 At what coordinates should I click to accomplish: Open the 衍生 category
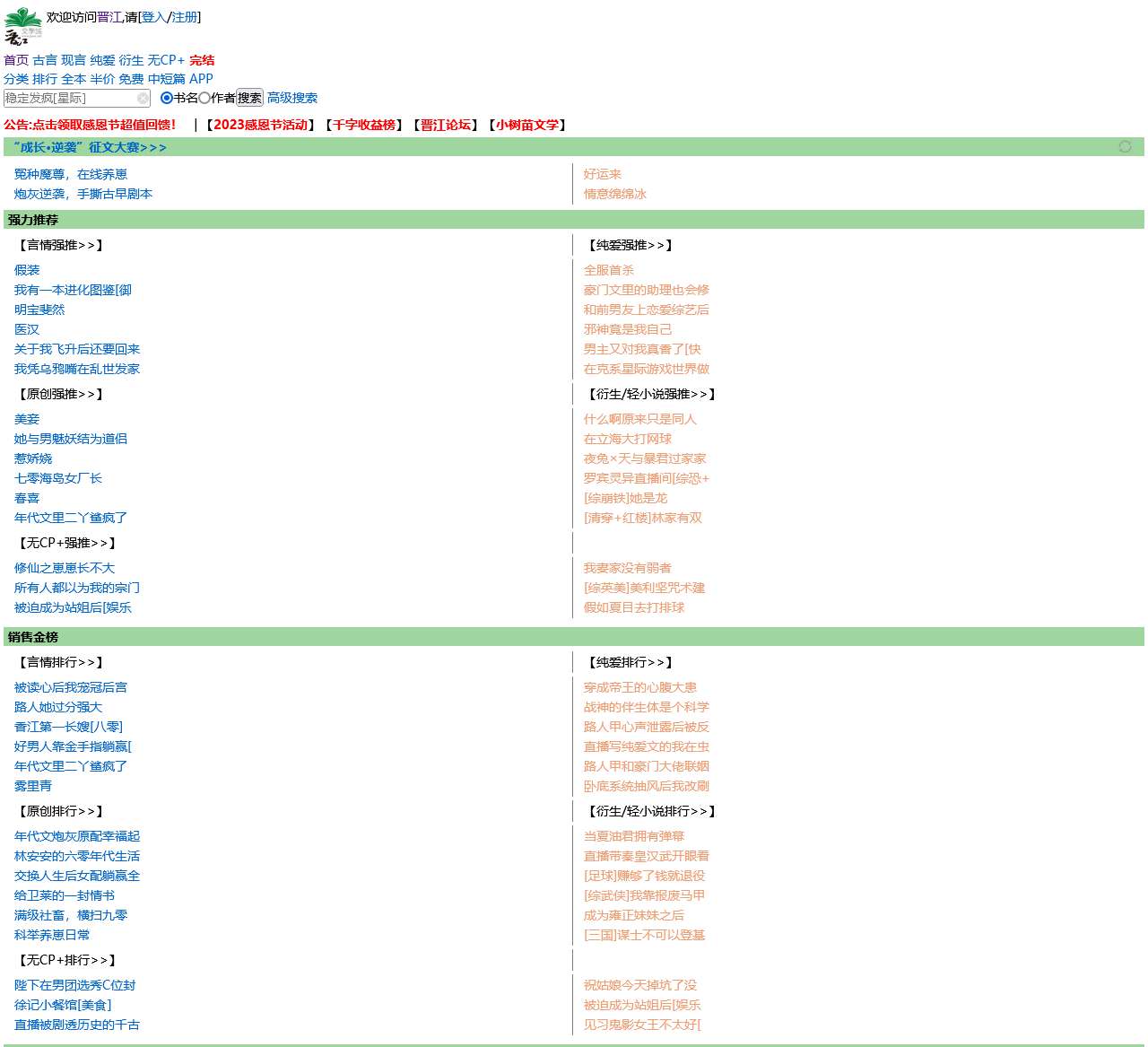131,60
